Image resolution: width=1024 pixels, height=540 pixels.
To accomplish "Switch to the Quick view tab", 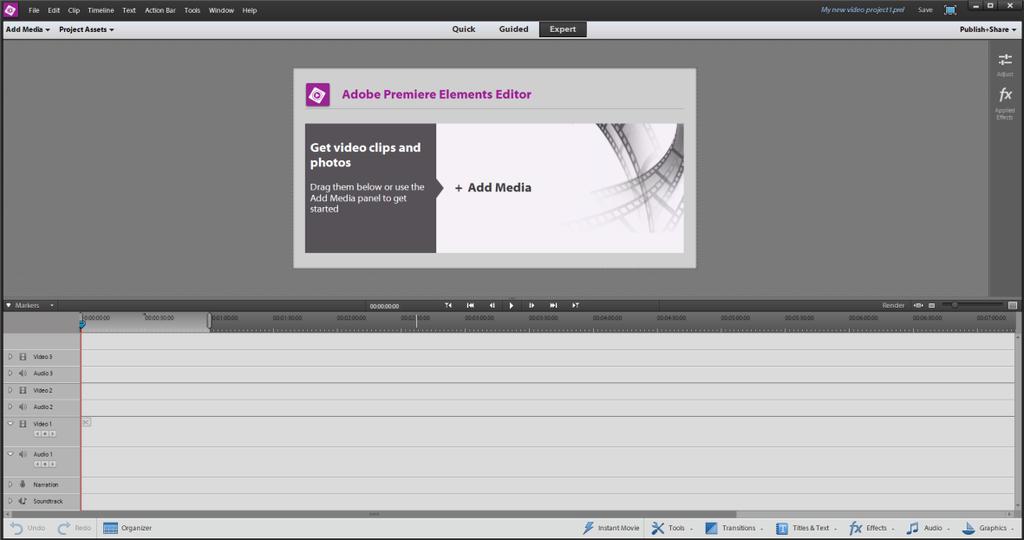I will point(464,29).
